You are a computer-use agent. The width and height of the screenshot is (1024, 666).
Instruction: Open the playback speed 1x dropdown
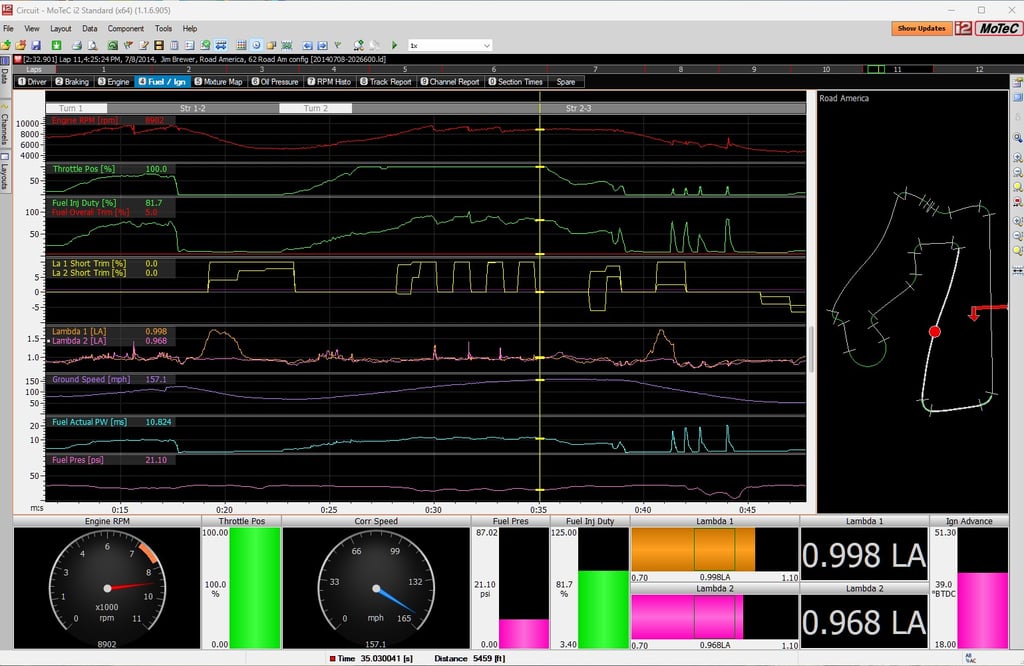pyautogui.click(x=486, y=45)
